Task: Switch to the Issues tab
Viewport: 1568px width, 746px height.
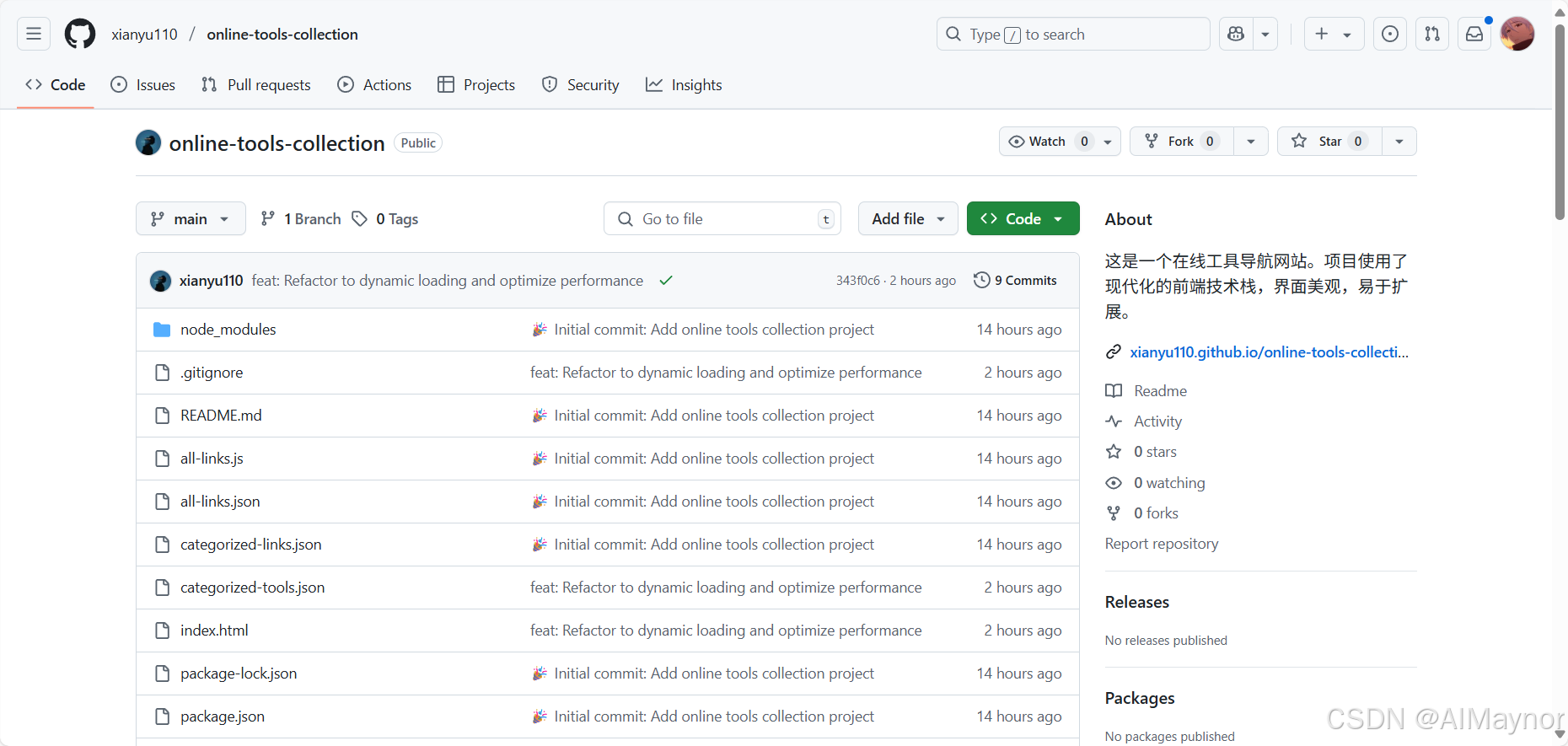Action: coord(143,84)
